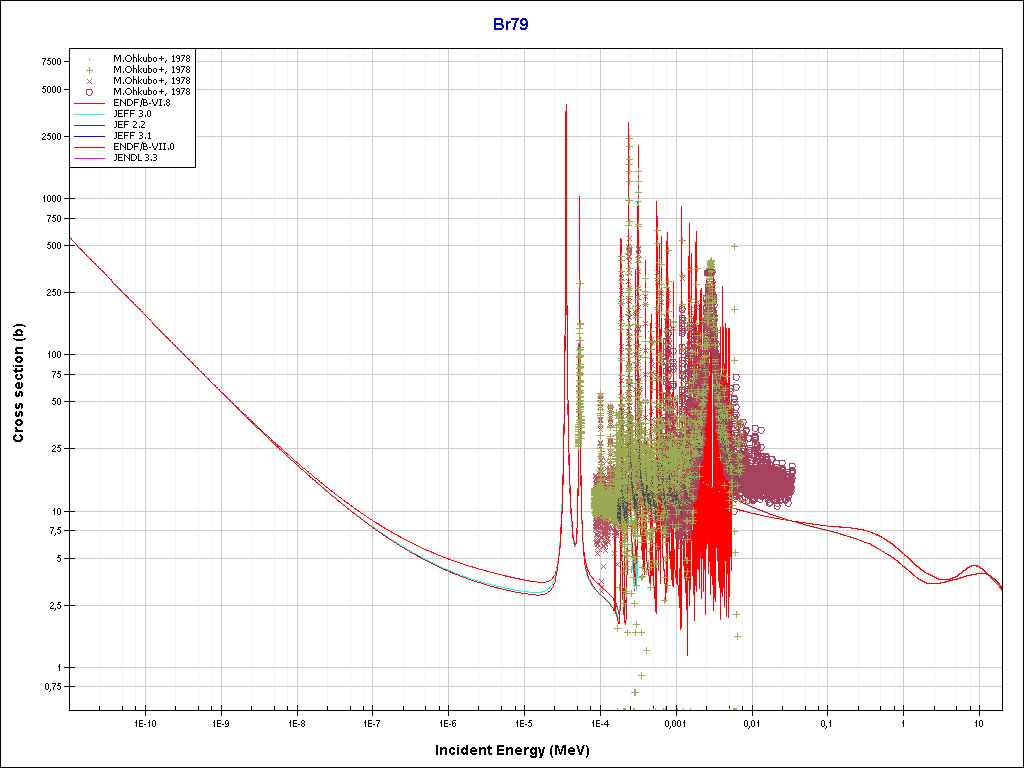Click the 1E-10 x-axis tick label
This screenshot has height=768, width=1024.
coord(145,723)
